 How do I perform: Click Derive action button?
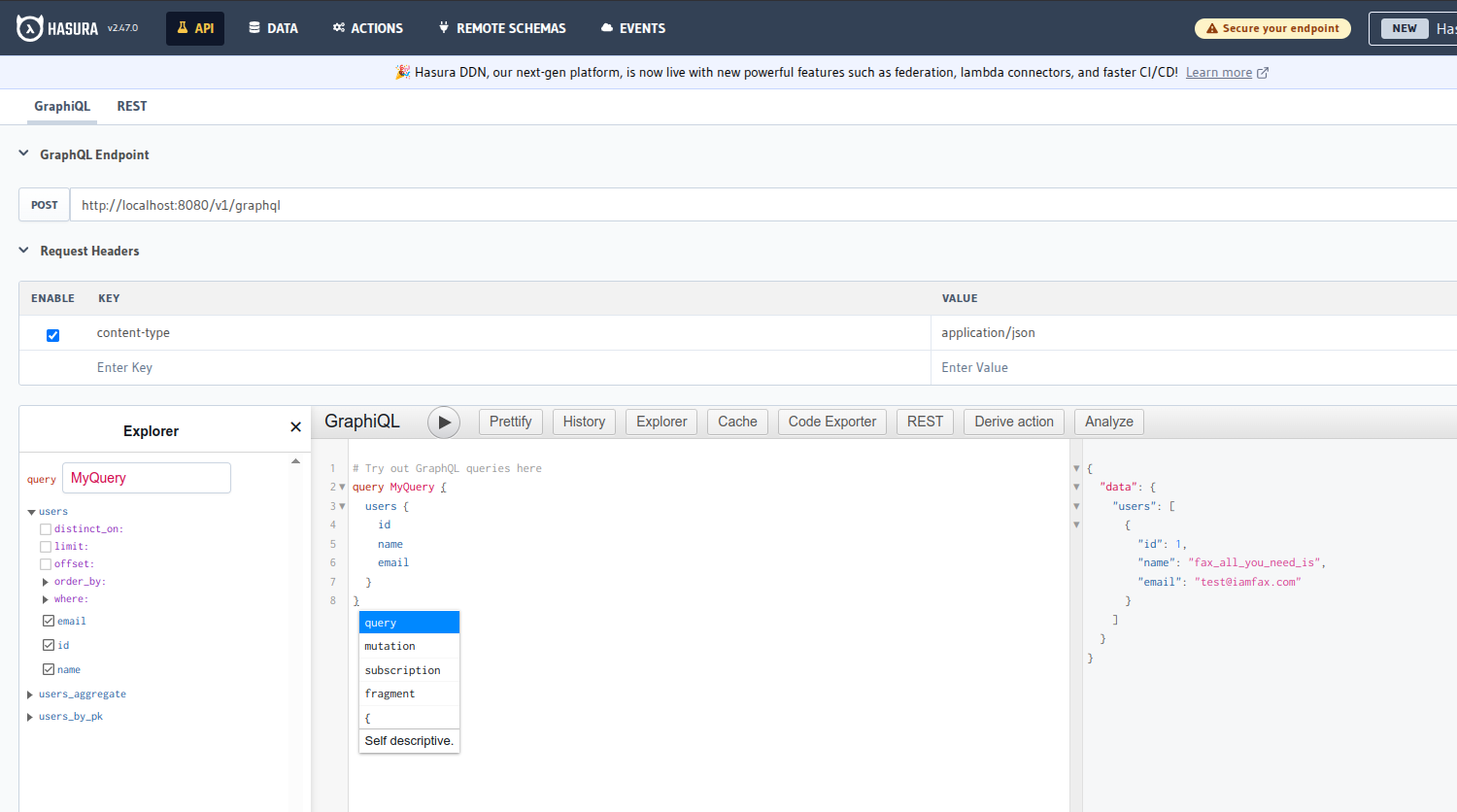[x=1014, y=422]
